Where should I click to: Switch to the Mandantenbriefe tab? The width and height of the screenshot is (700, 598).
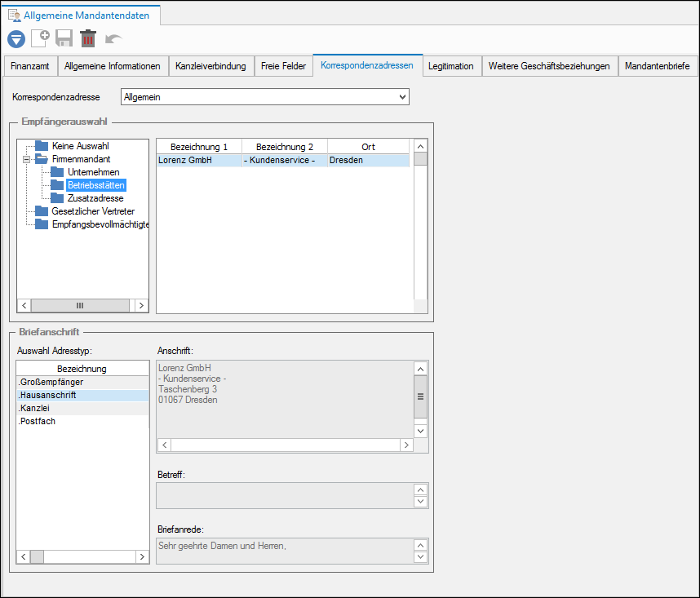pyautogui.click(x=657, y=66)
